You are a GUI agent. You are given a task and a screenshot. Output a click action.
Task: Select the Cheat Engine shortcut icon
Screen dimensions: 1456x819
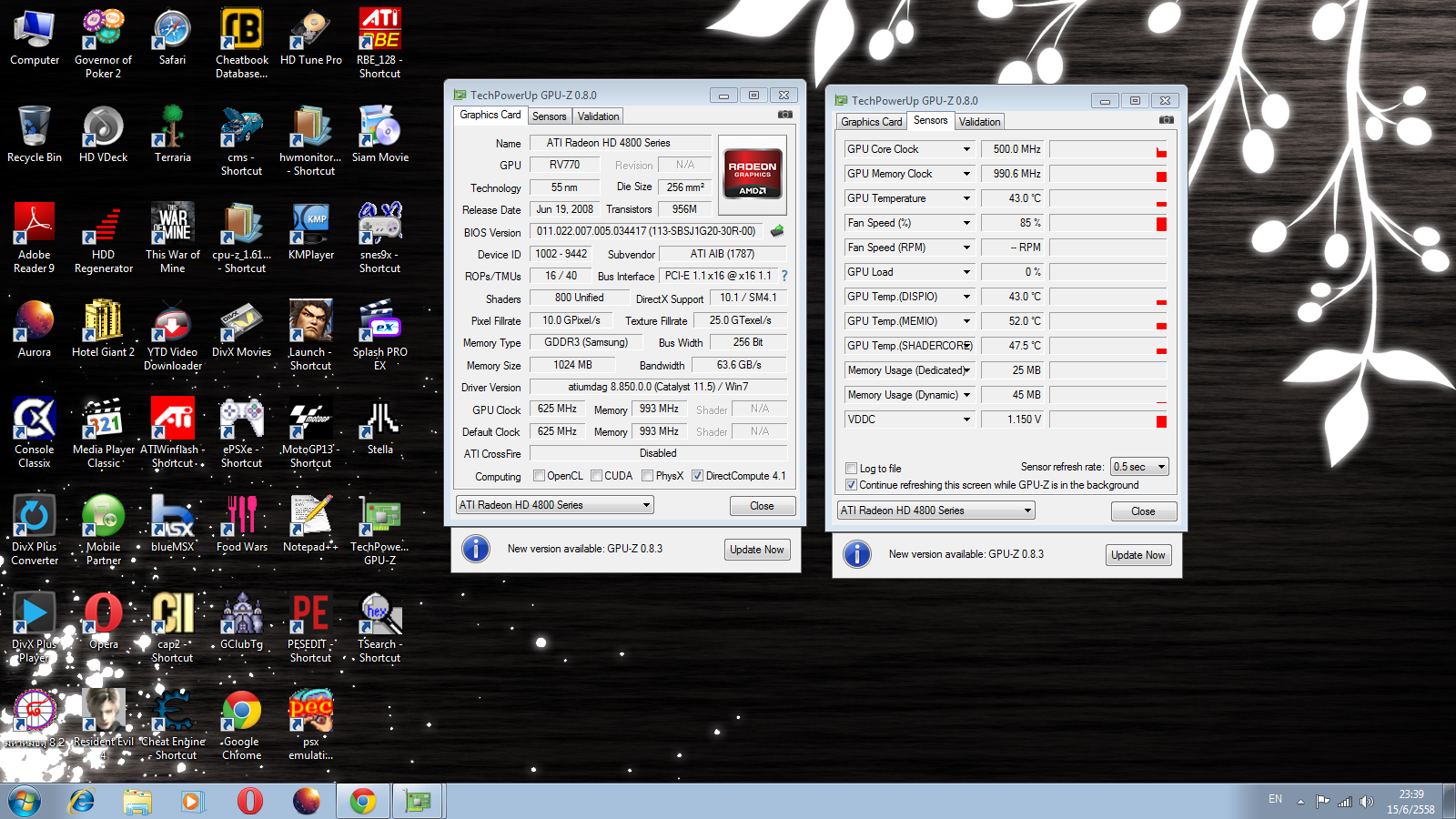point(173,724)
